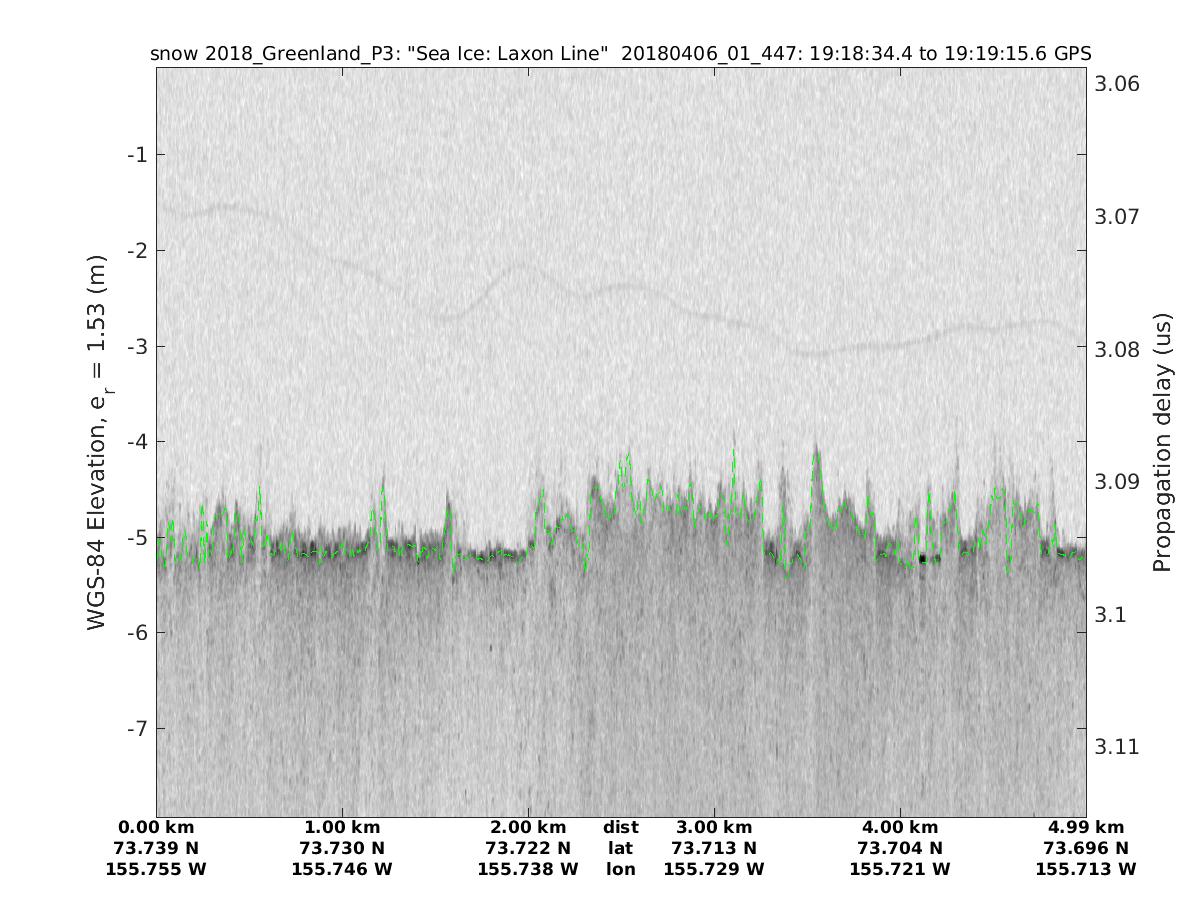1200x900 pixels.
Task: Click the 'dist' legend label below axis
Action: click(x=620, y=827)
